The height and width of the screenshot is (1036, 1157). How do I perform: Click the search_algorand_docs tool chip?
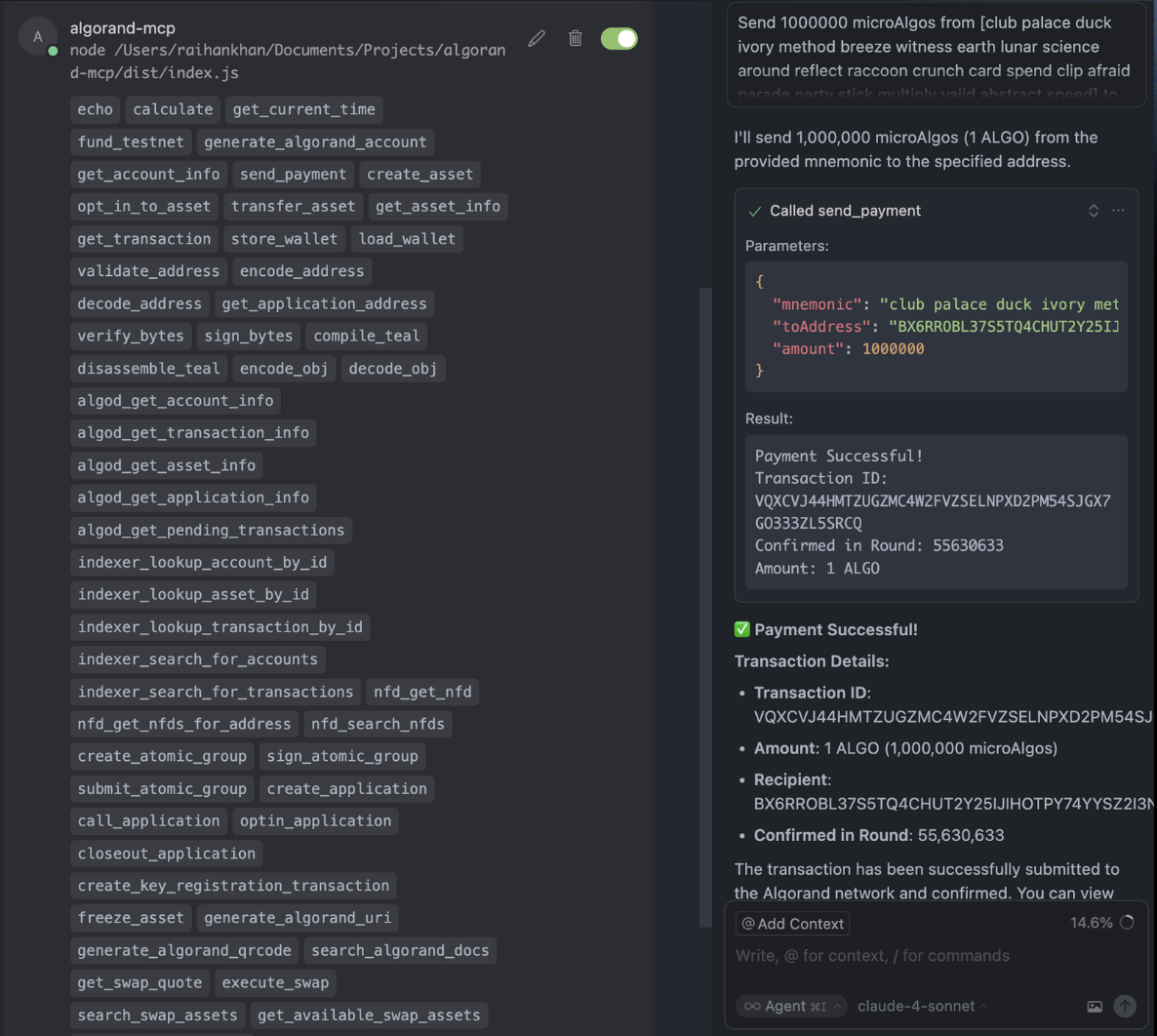(x=400, y=951)
